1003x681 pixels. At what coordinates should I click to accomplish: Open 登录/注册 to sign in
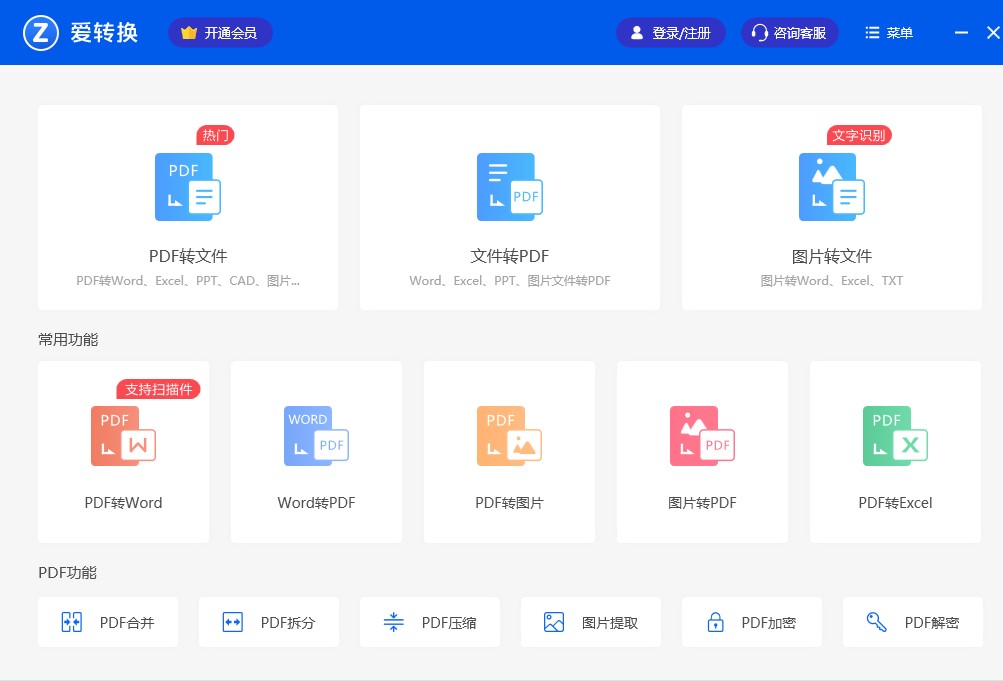pos(670,32)
